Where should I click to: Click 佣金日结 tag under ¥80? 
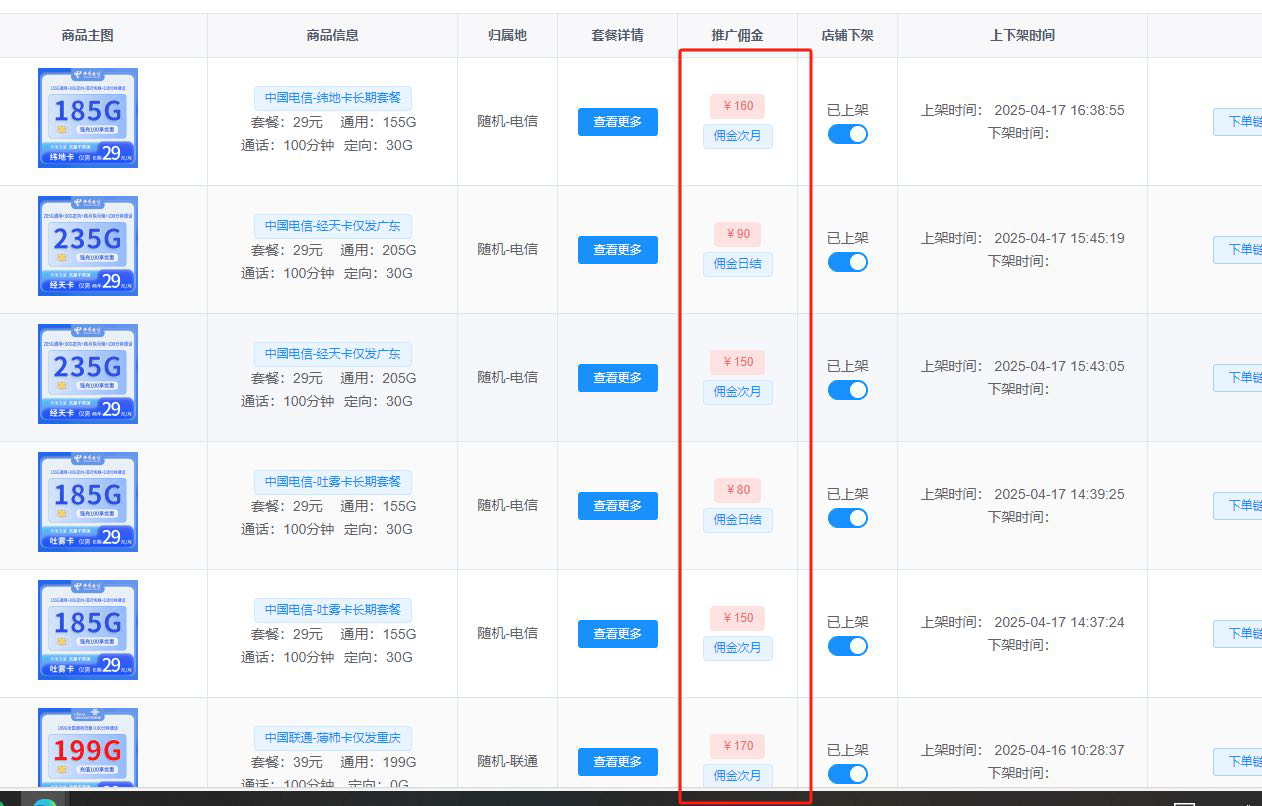coord(738,520)
